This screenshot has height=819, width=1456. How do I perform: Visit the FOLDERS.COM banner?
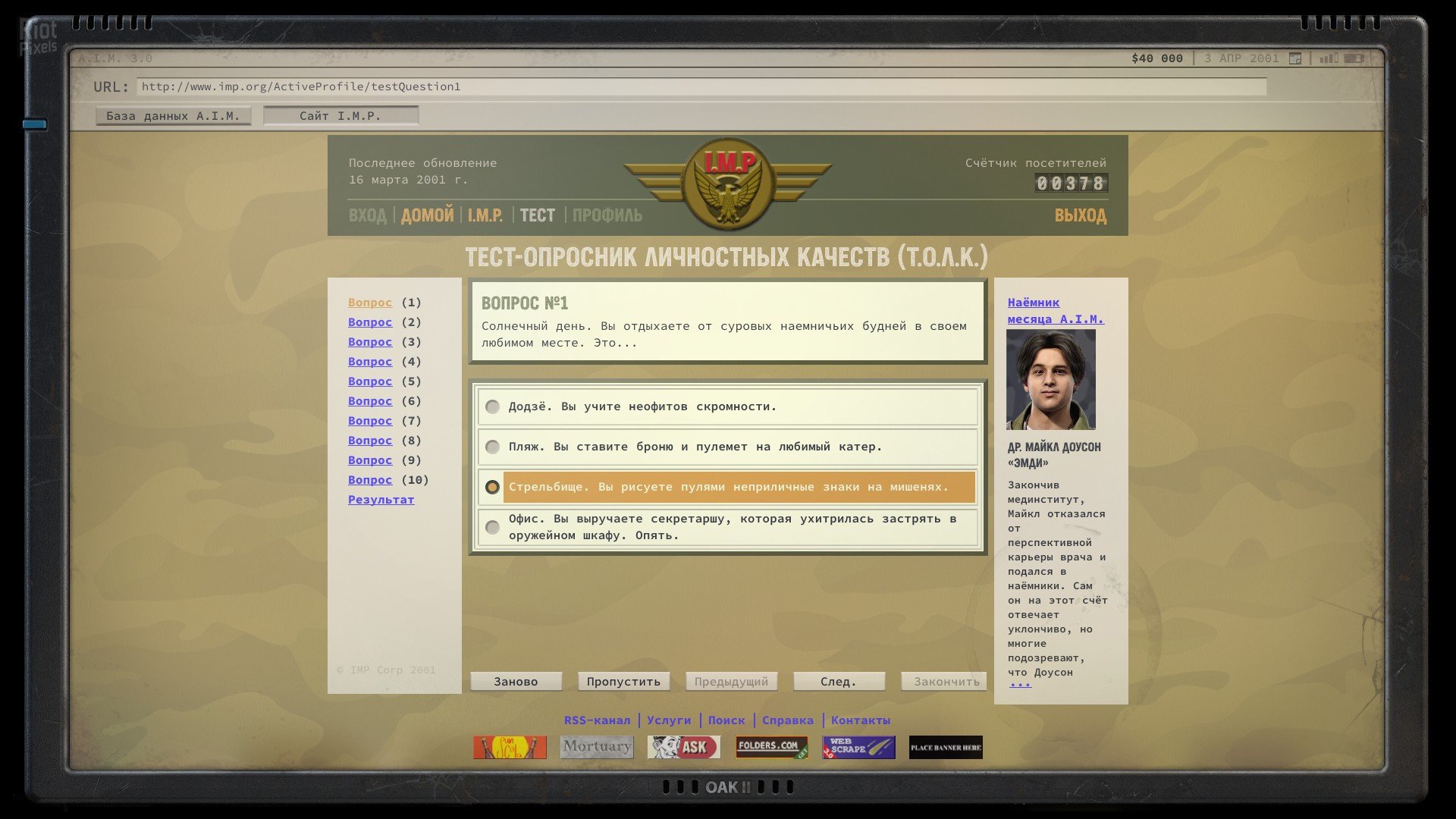(770, 747)
